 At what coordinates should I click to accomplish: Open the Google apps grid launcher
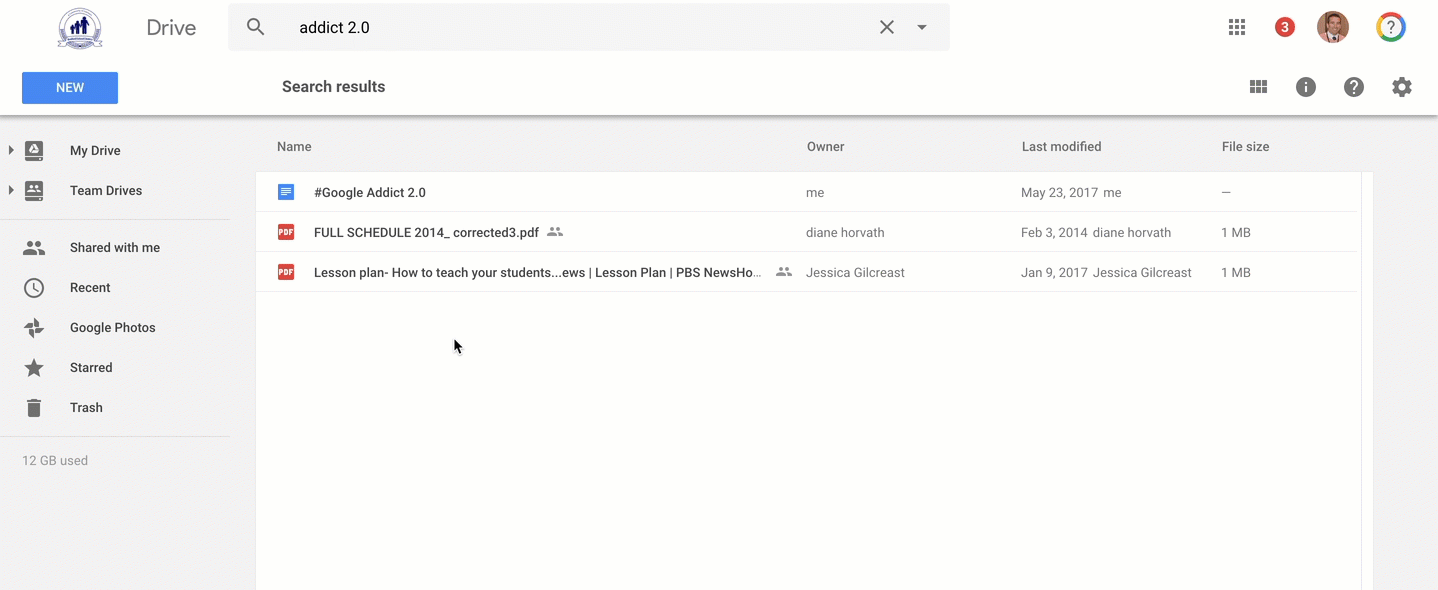tap(1237, 27)
